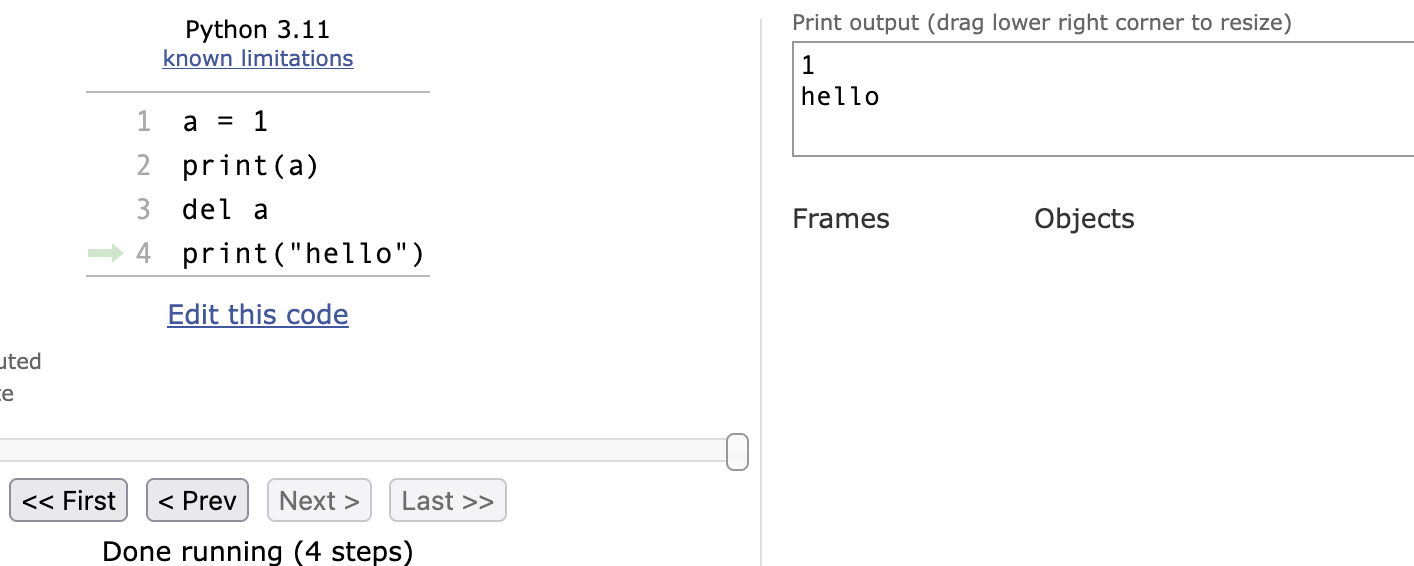Click the "Done running (4 steps)" status text

[258, 552]
